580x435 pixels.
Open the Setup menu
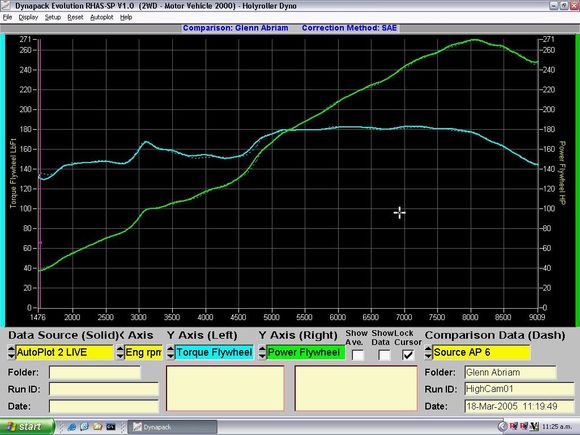(53, 17)
